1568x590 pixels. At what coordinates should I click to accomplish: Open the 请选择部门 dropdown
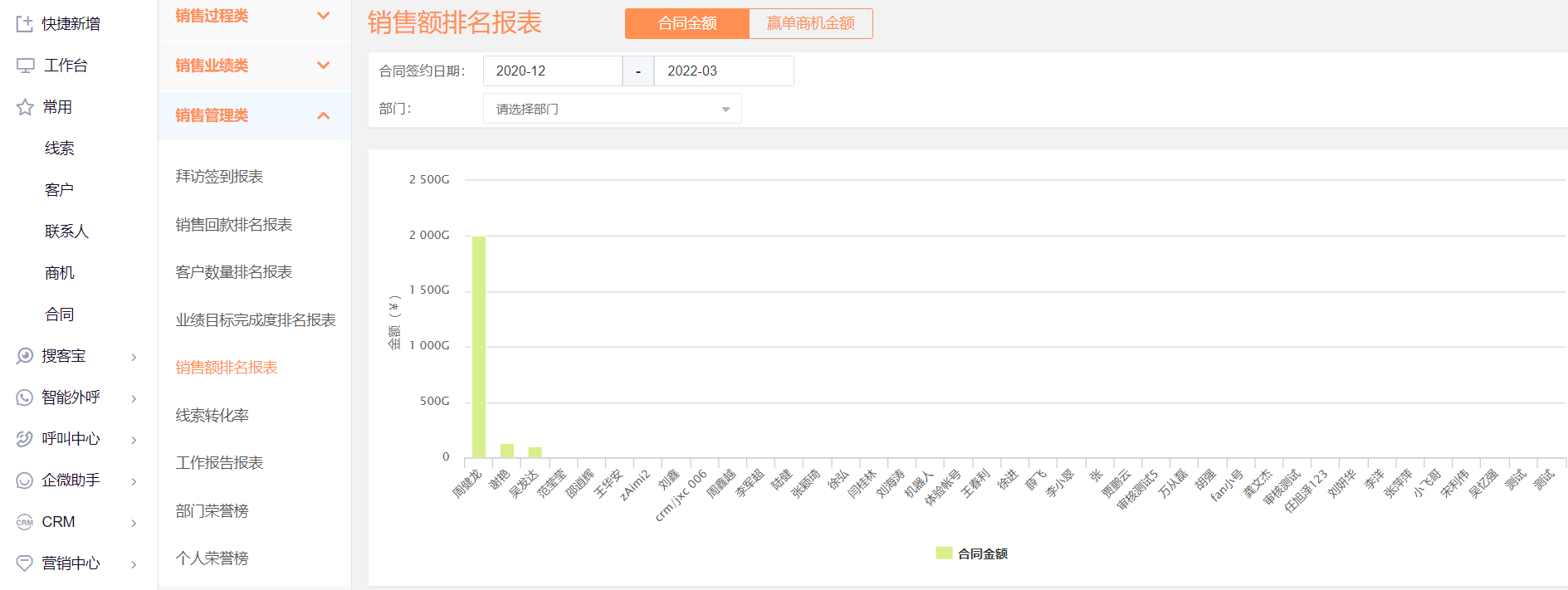tap(612, 109)
